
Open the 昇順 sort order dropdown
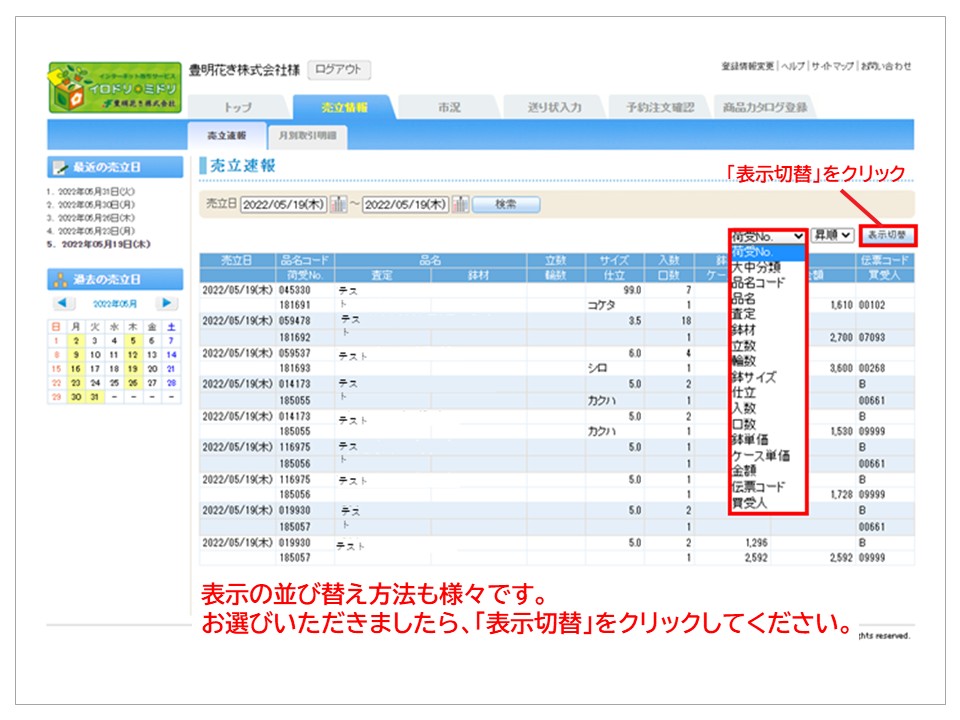pyautogui.click(x=832, y=235)
